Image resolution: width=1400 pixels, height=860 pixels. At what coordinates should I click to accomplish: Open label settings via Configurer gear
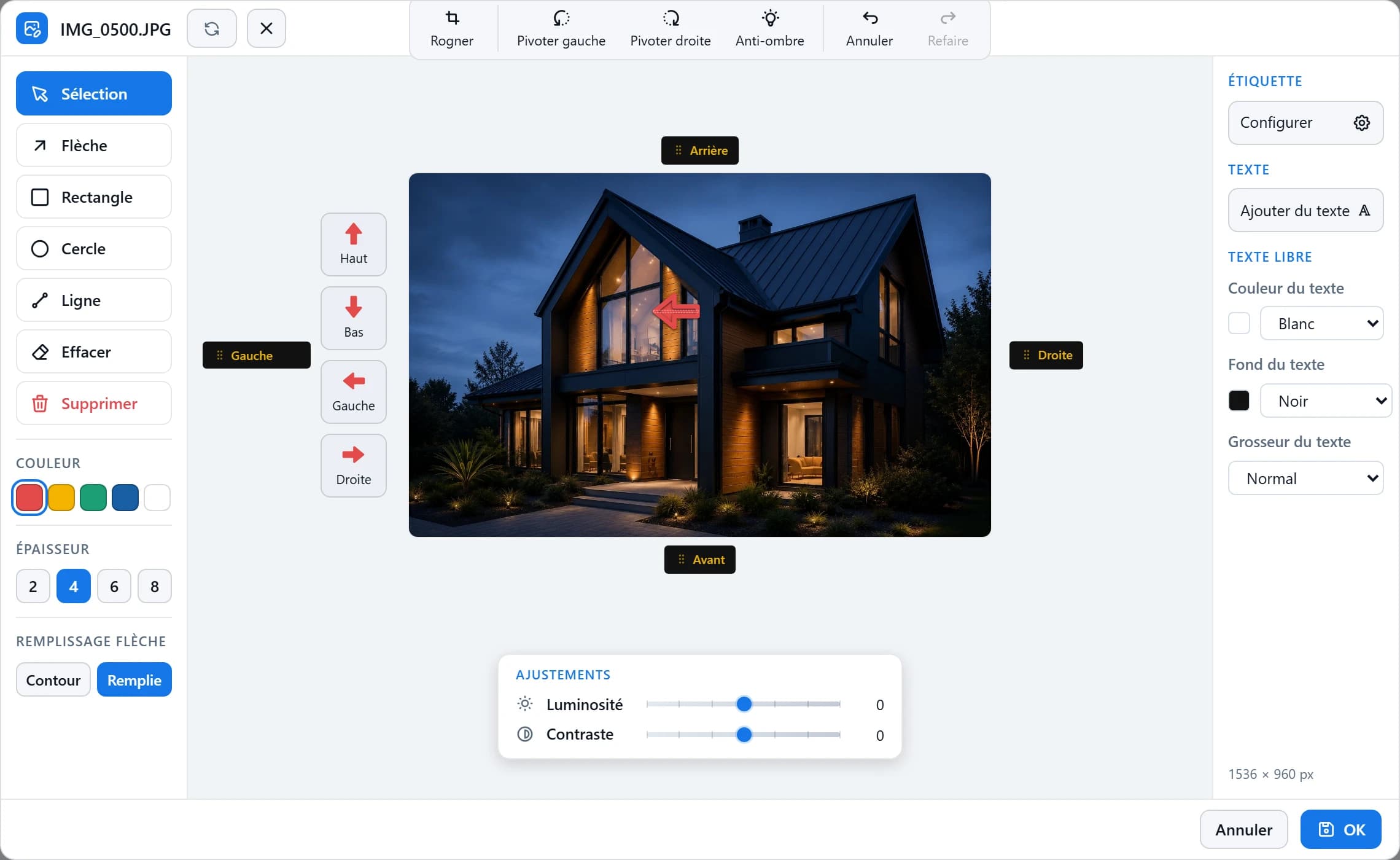[x=1305, y=123]
